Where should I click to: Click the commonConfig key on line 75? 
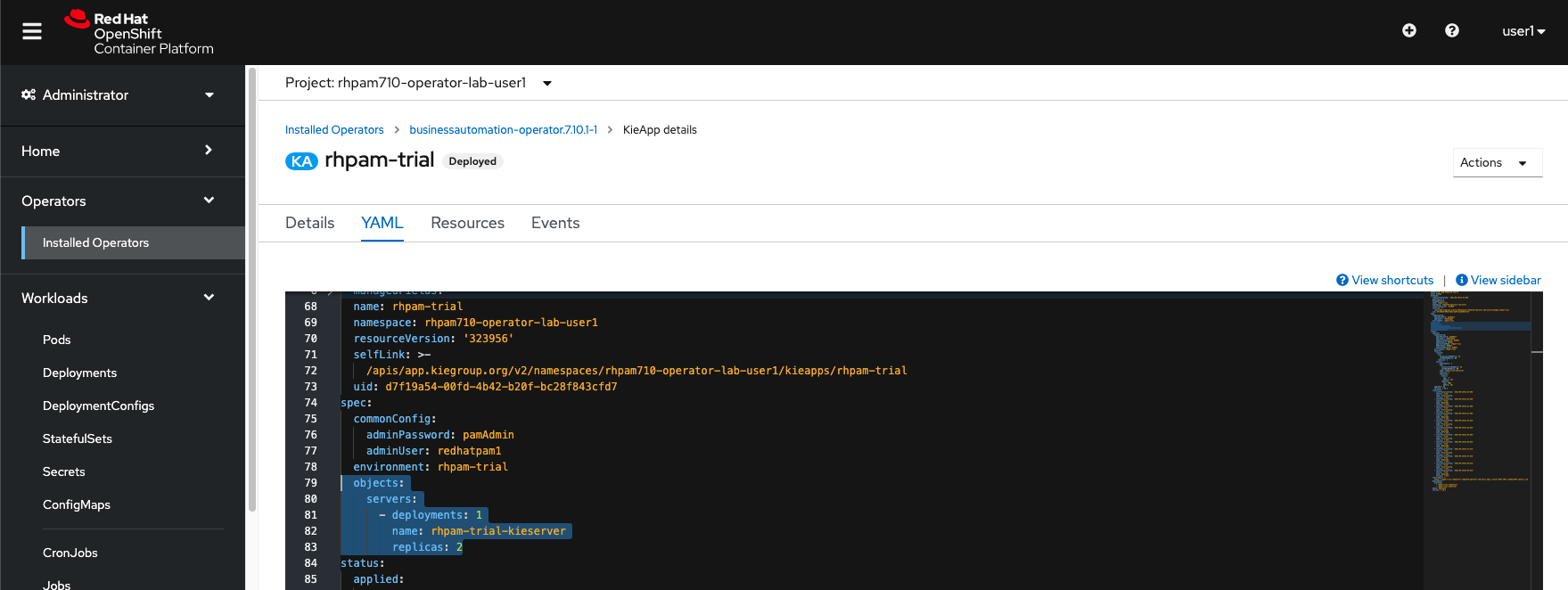[x=392, y=419]
